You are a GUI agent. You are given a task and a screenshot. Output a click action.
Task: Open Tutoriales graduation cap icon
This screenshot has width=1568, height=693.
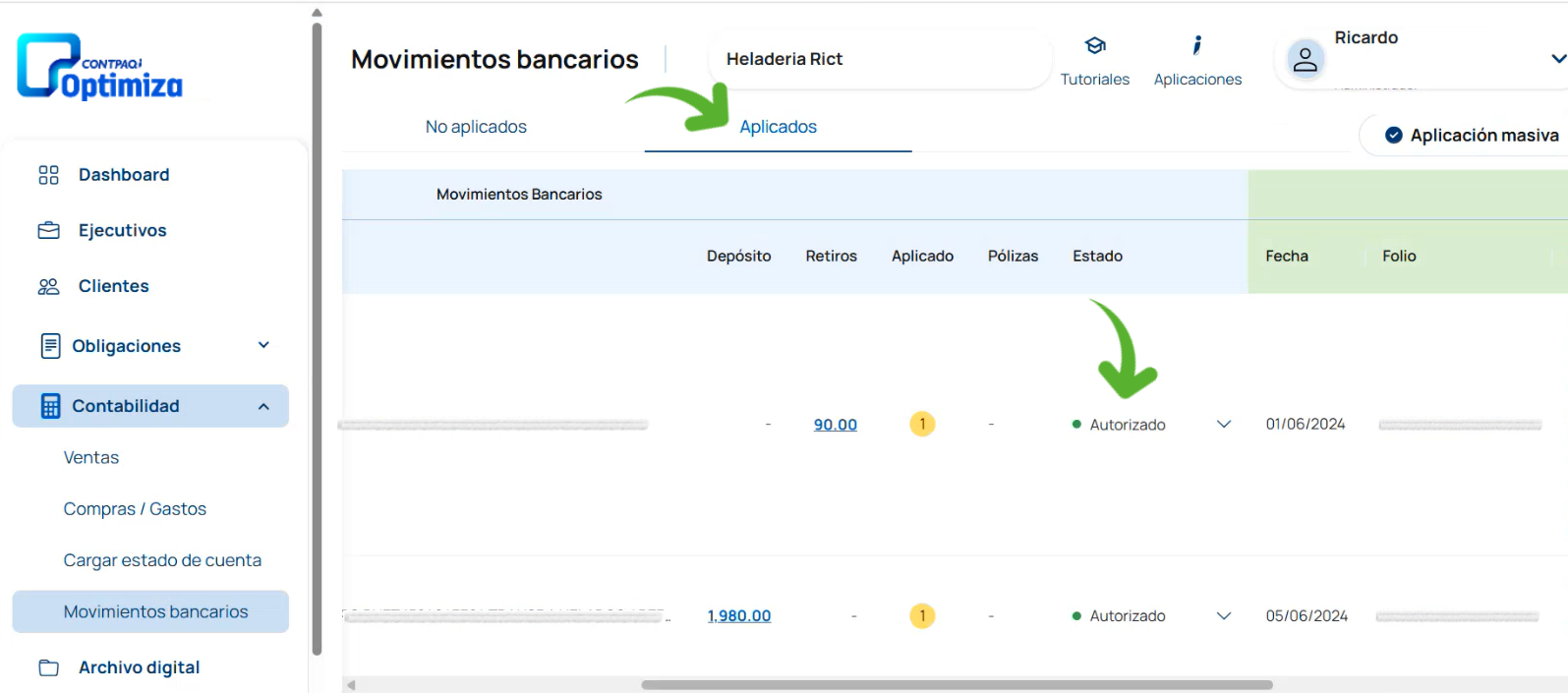pos(1095,46)
